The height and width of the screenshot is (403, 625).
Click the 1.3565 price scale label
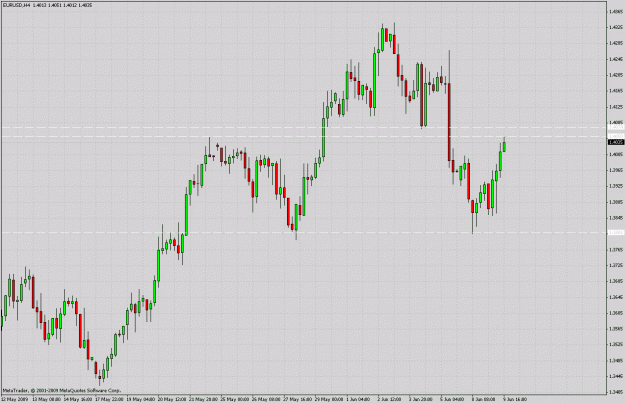616,329
